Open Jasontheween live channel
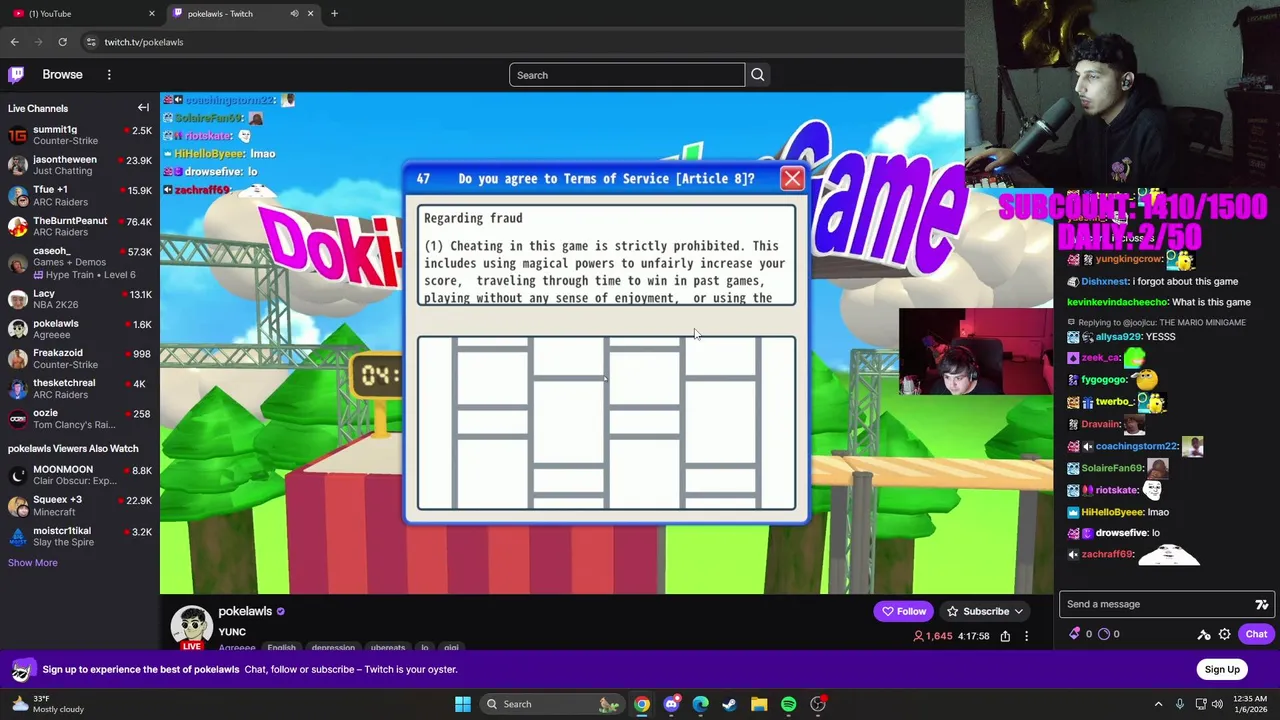Viewport: 1280px width, 720px height. (80, 165)
